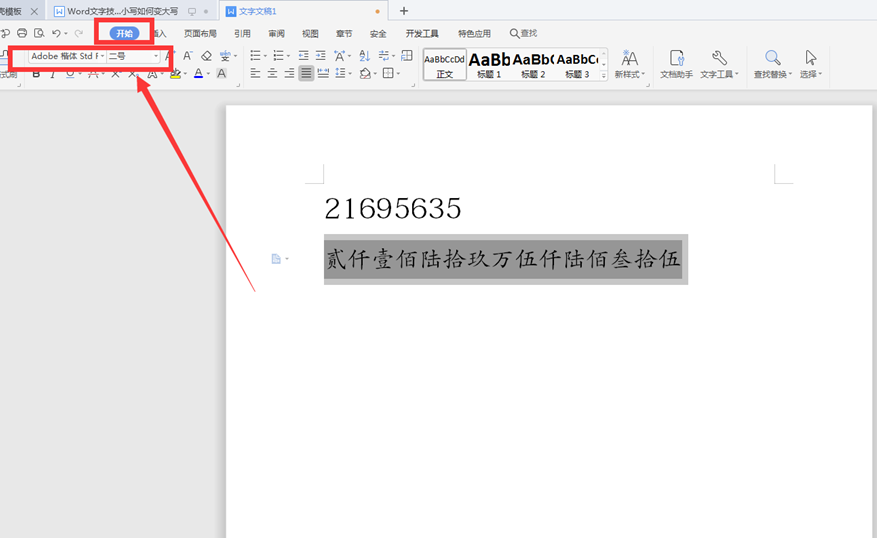Image resolution: width=877 pixels, height=538 pixels.
Task: Align text left
Action: [x=255, y=73]
